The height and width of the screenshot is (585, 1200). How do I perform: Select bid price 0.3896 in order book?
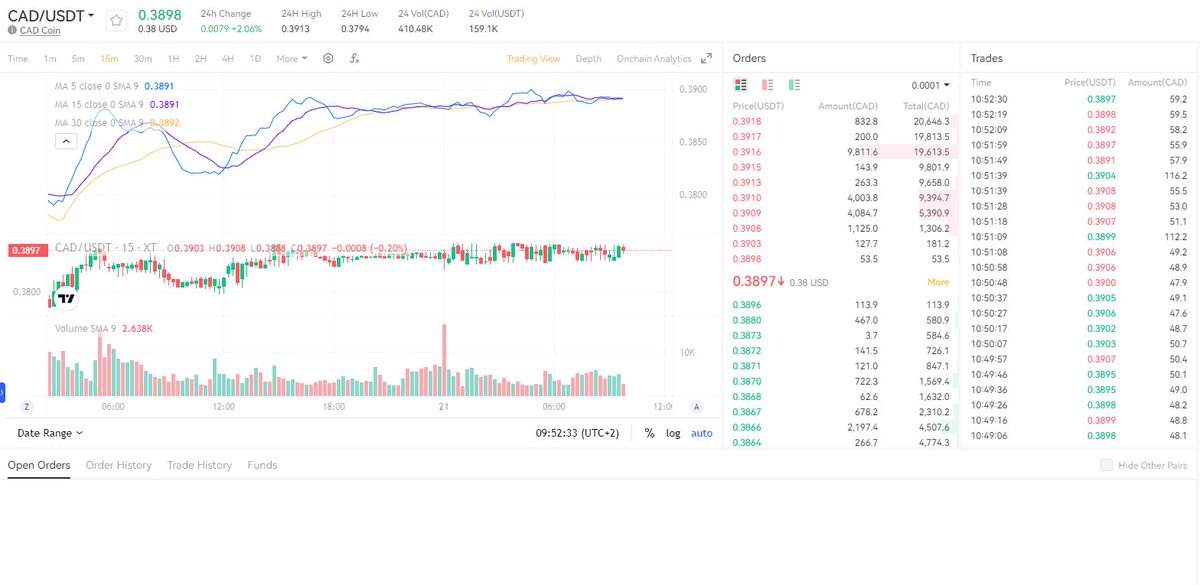click(746, 305)
